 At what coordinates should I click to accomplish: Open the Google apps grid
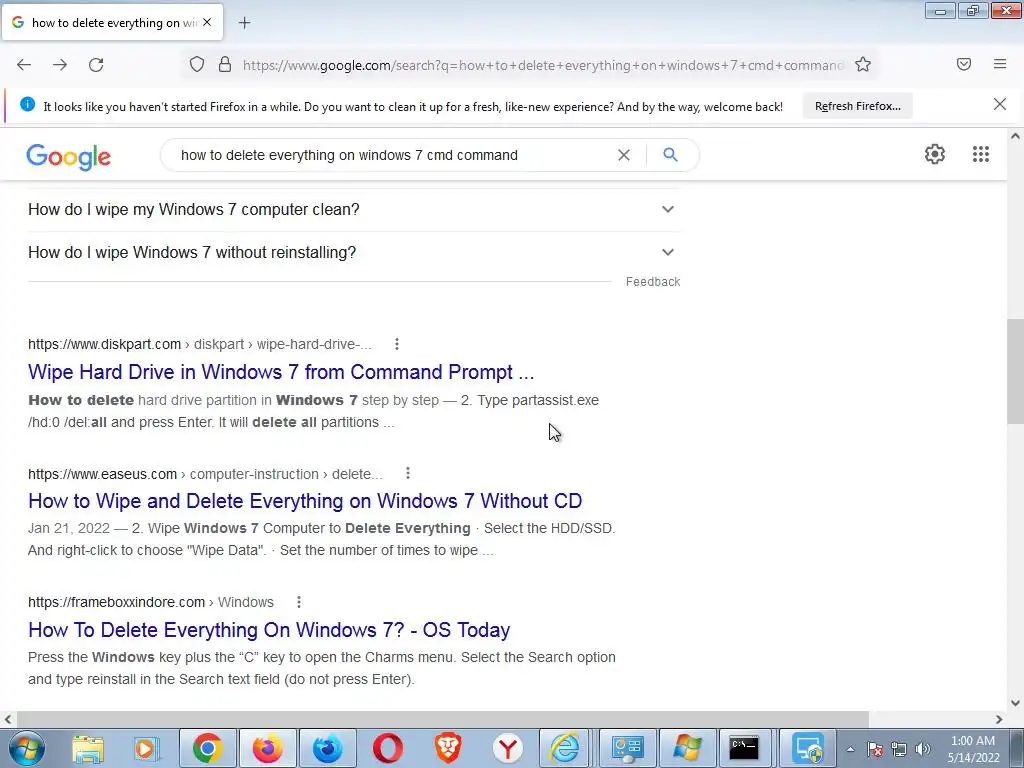point(980,154)
